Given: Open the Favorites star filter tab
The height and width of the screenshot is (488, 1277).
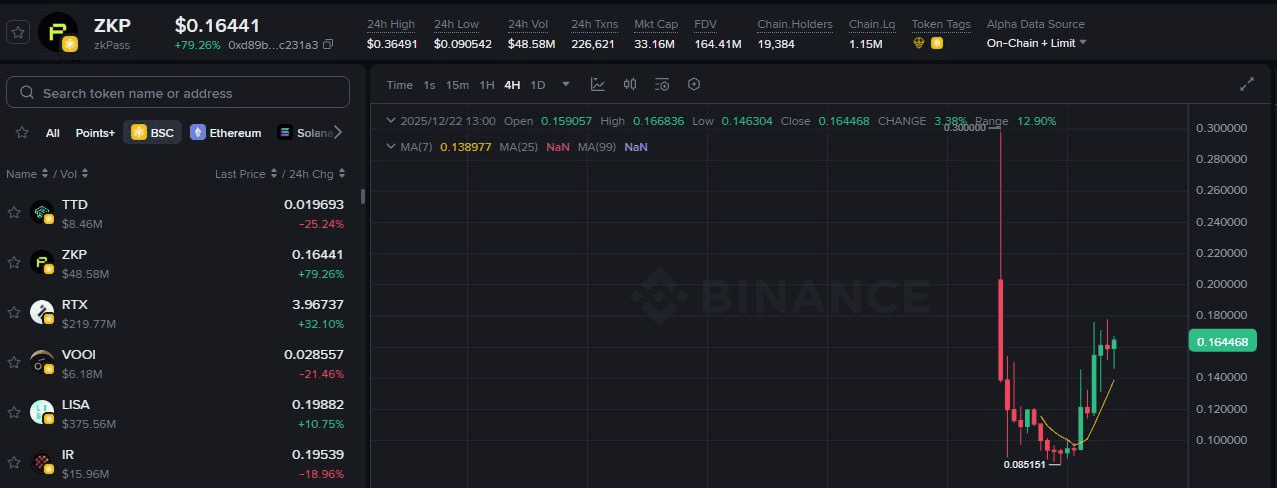Looking at the screenshot, I should point(22,132).
